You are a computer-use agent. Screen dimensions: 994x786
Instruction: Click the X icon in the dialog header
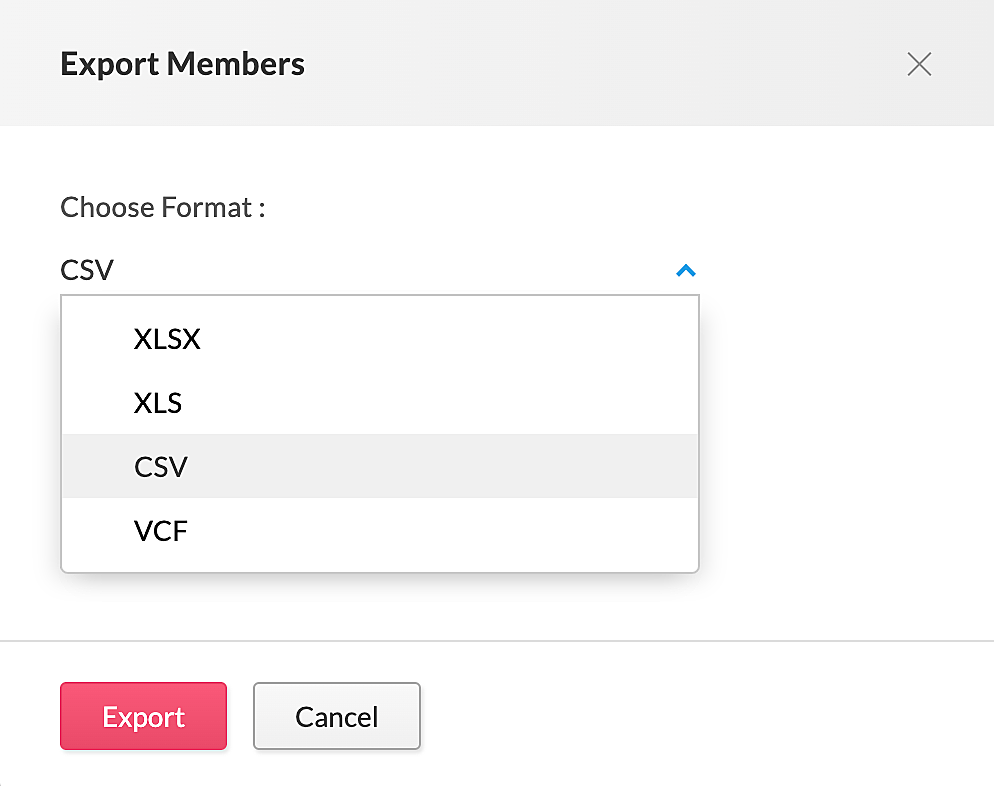coord(918,65)
